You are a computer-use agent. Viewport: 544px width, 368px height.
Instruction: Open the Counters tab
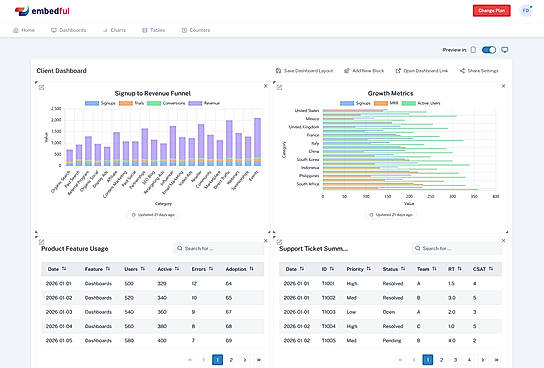coord(196,30)
